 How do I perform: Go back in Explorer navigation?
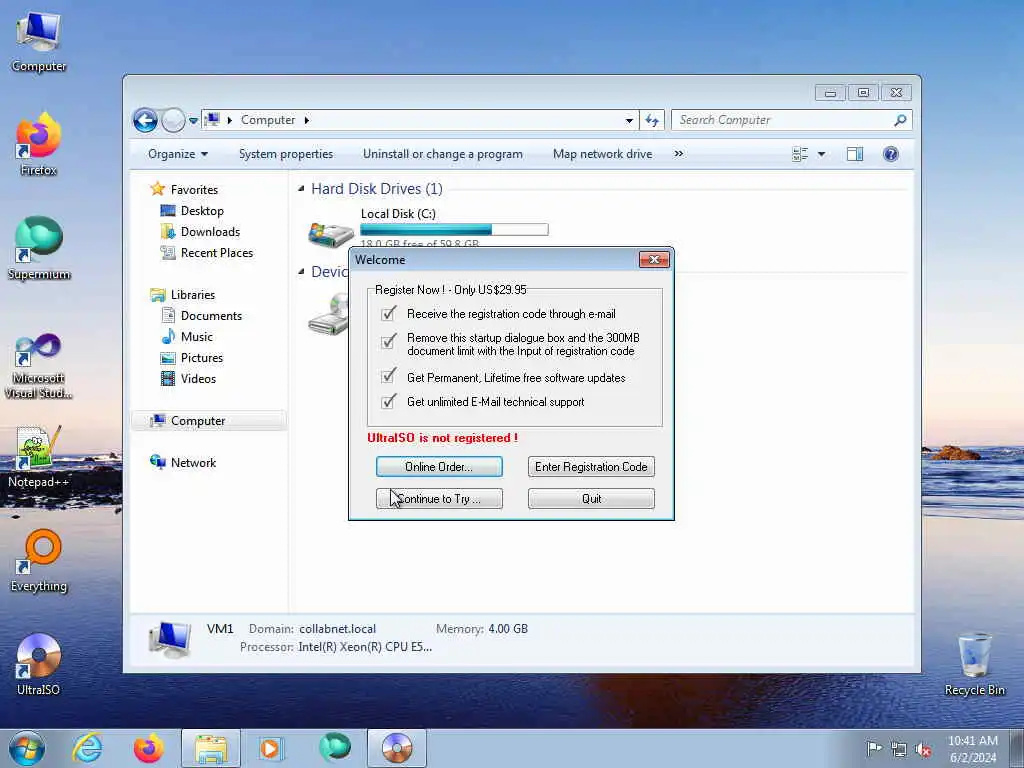coord(145,120)
